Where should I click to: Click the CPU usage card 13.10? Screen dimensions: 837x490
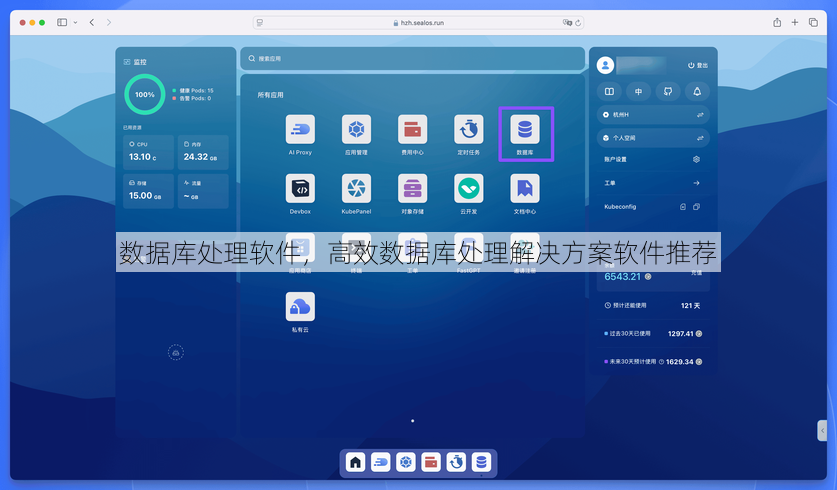[148, 152]
